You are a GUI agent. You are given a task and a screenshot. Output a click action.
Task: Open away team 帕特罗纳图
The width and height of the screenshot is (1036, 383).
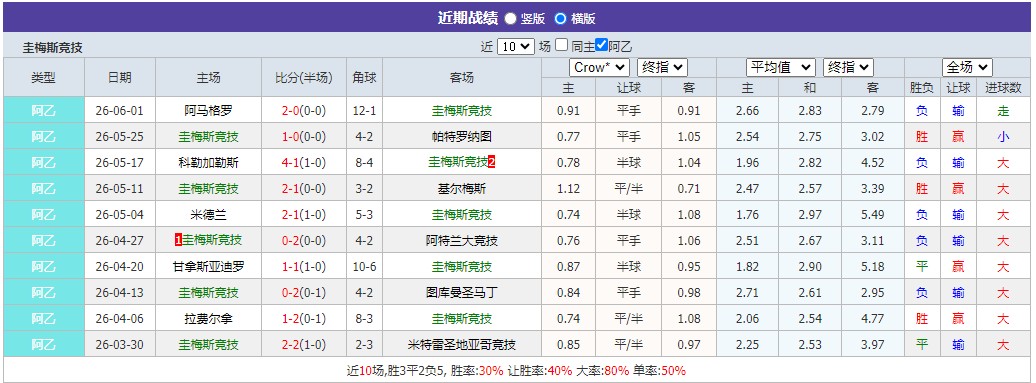(461, 137)
